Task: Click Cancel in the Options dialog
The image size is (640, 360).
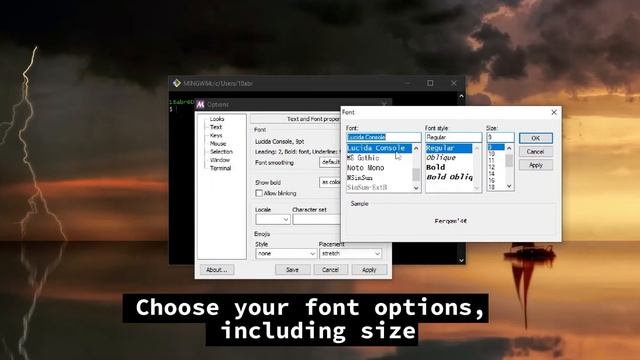Action: [x=331, y=270]
